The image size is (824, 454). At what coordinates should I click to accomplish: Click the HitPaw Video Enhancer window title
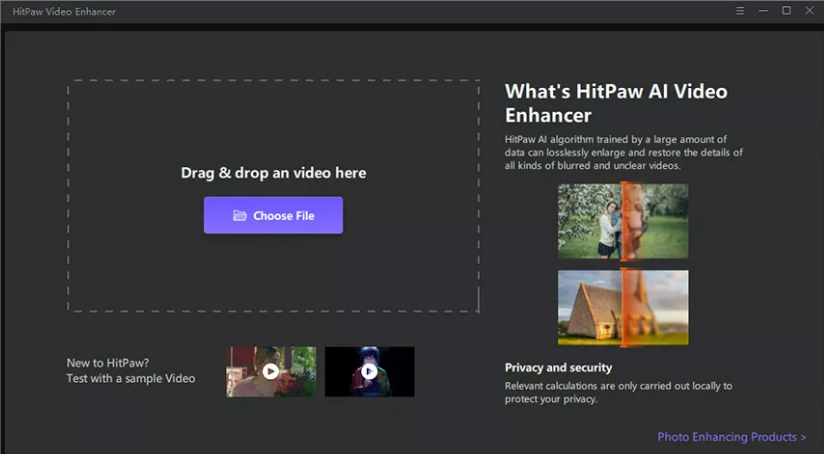point(64,11)
